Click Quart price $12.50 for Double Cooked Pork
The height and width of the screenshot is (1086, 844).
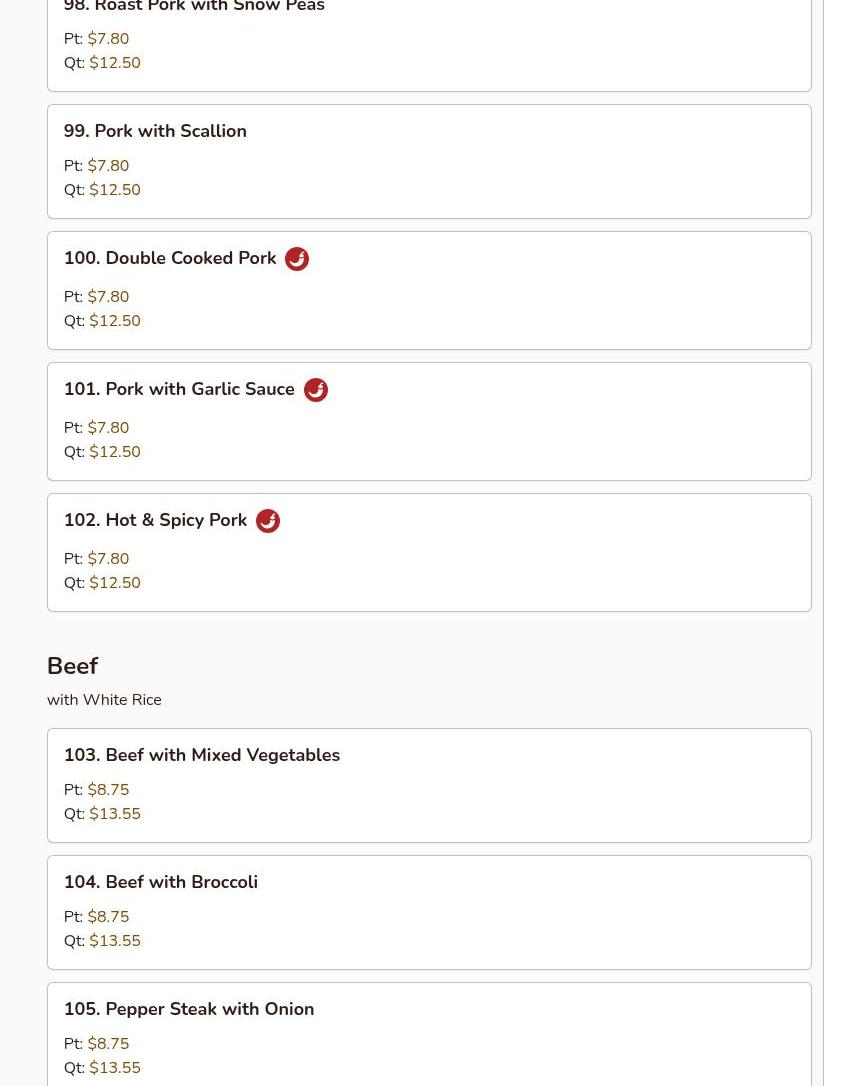coord(115,321)
